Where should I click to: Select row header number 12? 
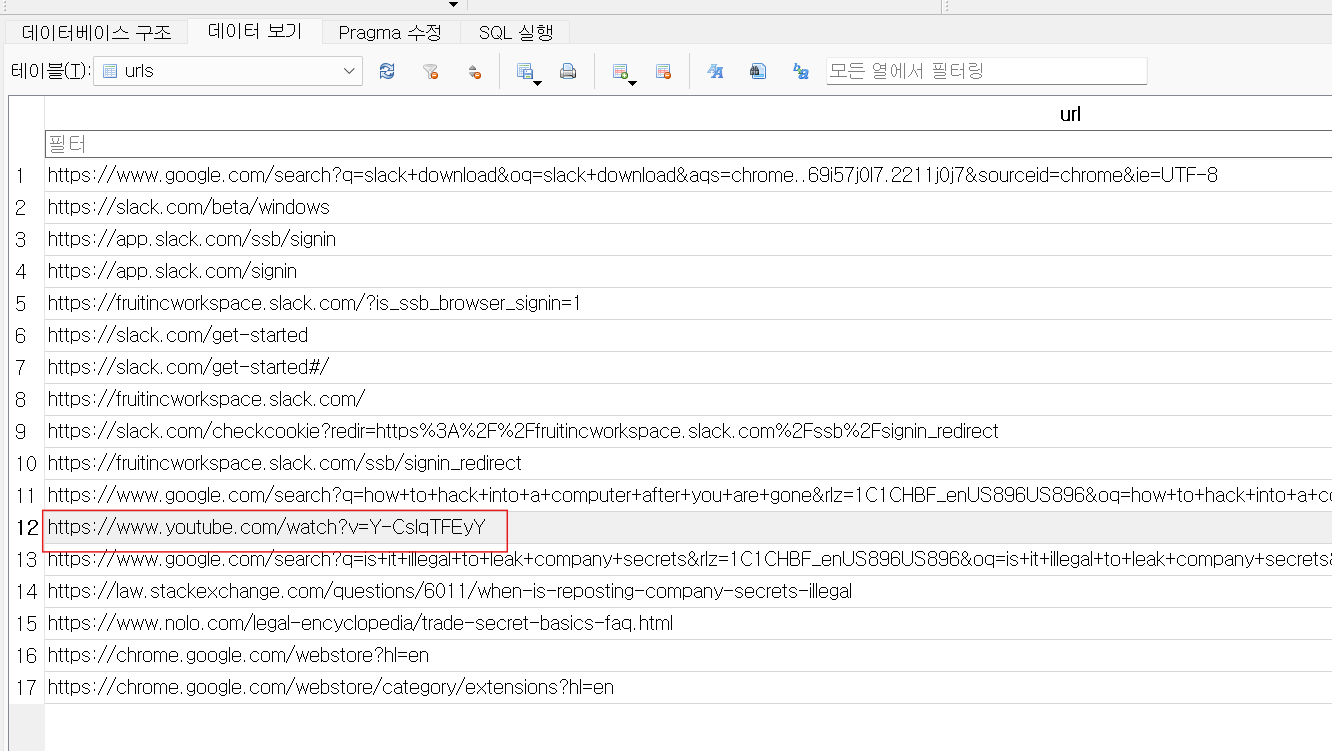point(26,527)
